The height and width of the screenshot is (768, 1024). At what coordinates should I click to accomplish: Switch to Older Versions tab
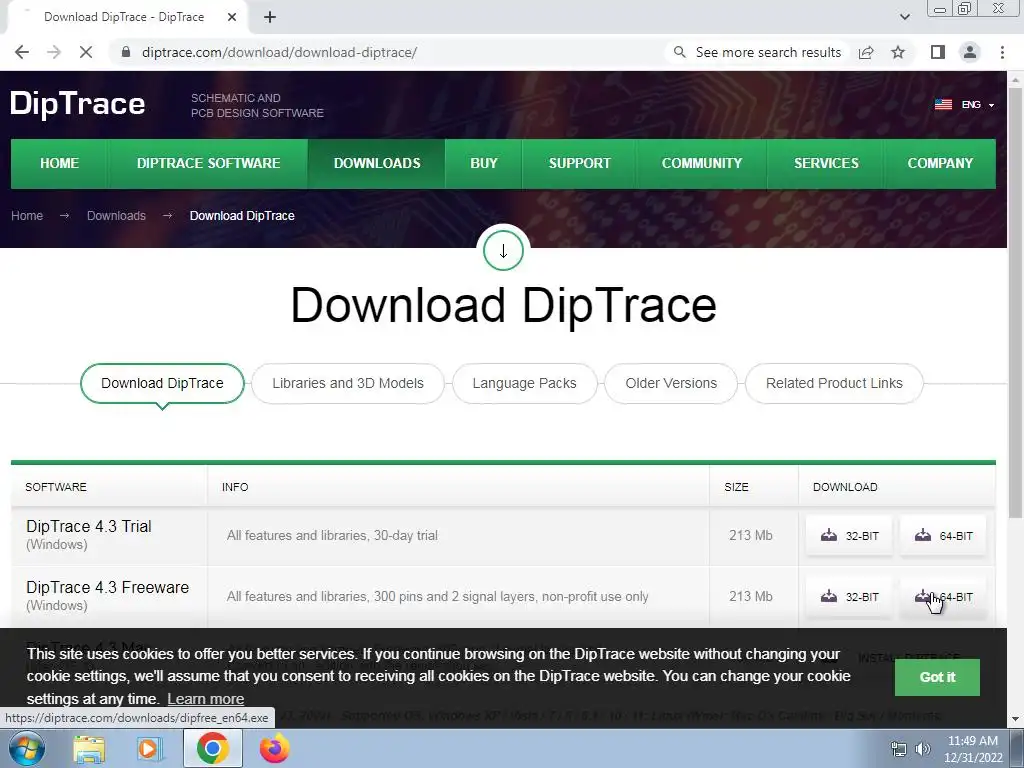tap(671, 383)
